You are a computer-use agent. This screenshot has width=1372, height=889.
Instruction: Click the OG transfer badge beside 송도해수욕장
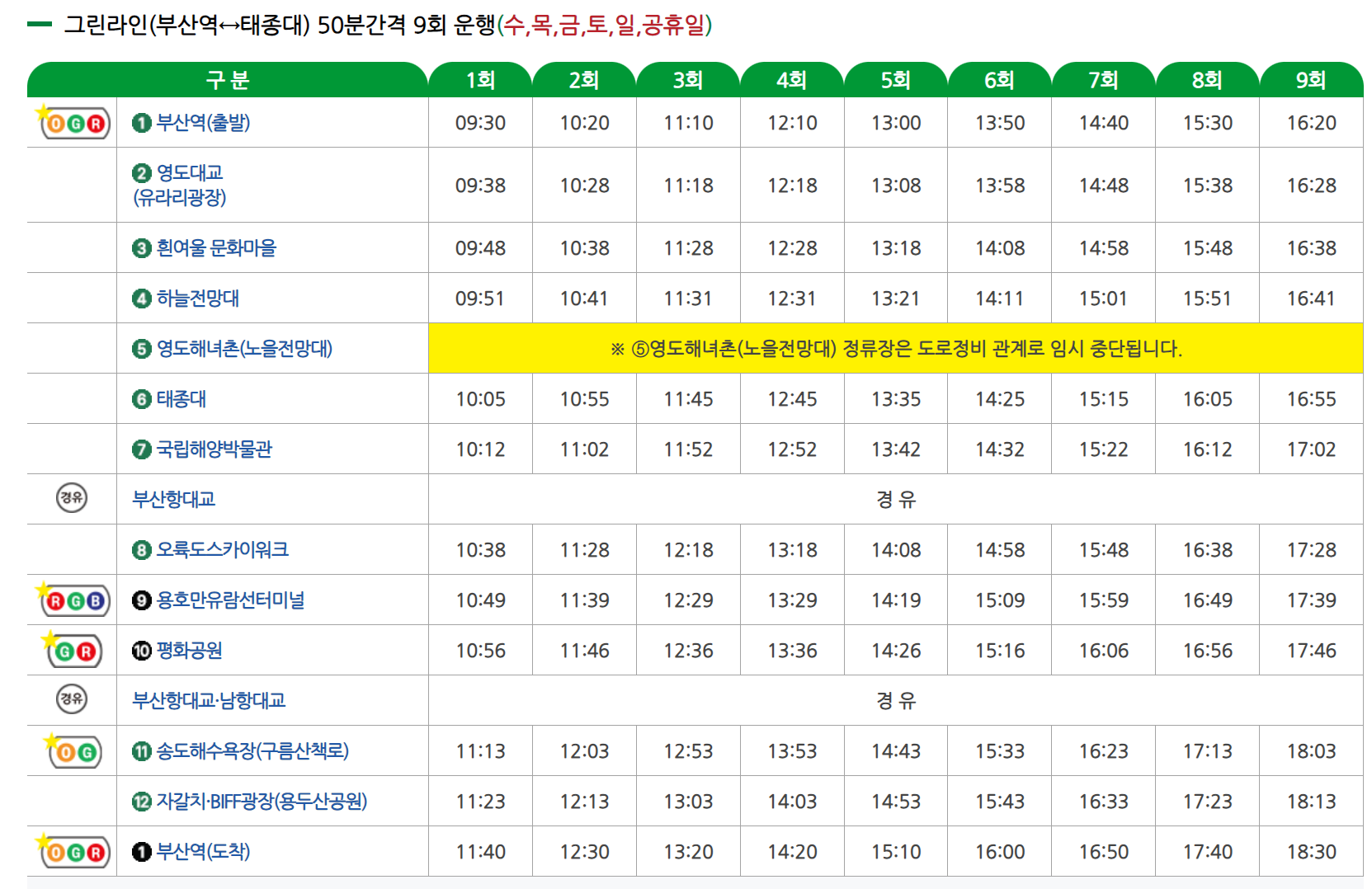pyautogui.click(x=73, y=750)
